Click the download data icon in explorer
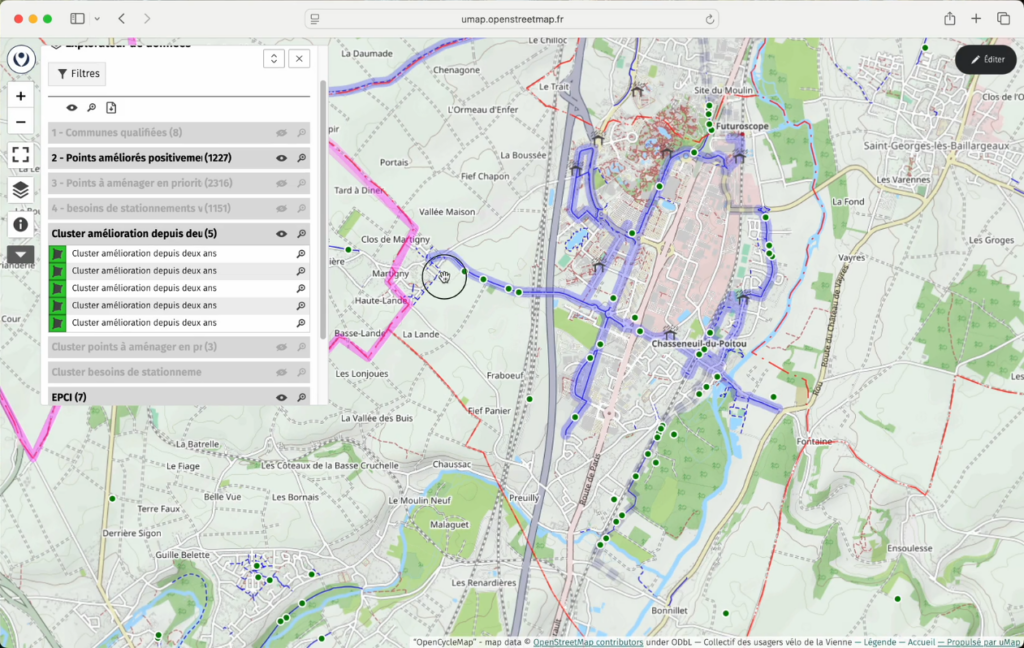The height and width of the screenshot is (648, 1024). pyautogui.click(x=111, y=108)
